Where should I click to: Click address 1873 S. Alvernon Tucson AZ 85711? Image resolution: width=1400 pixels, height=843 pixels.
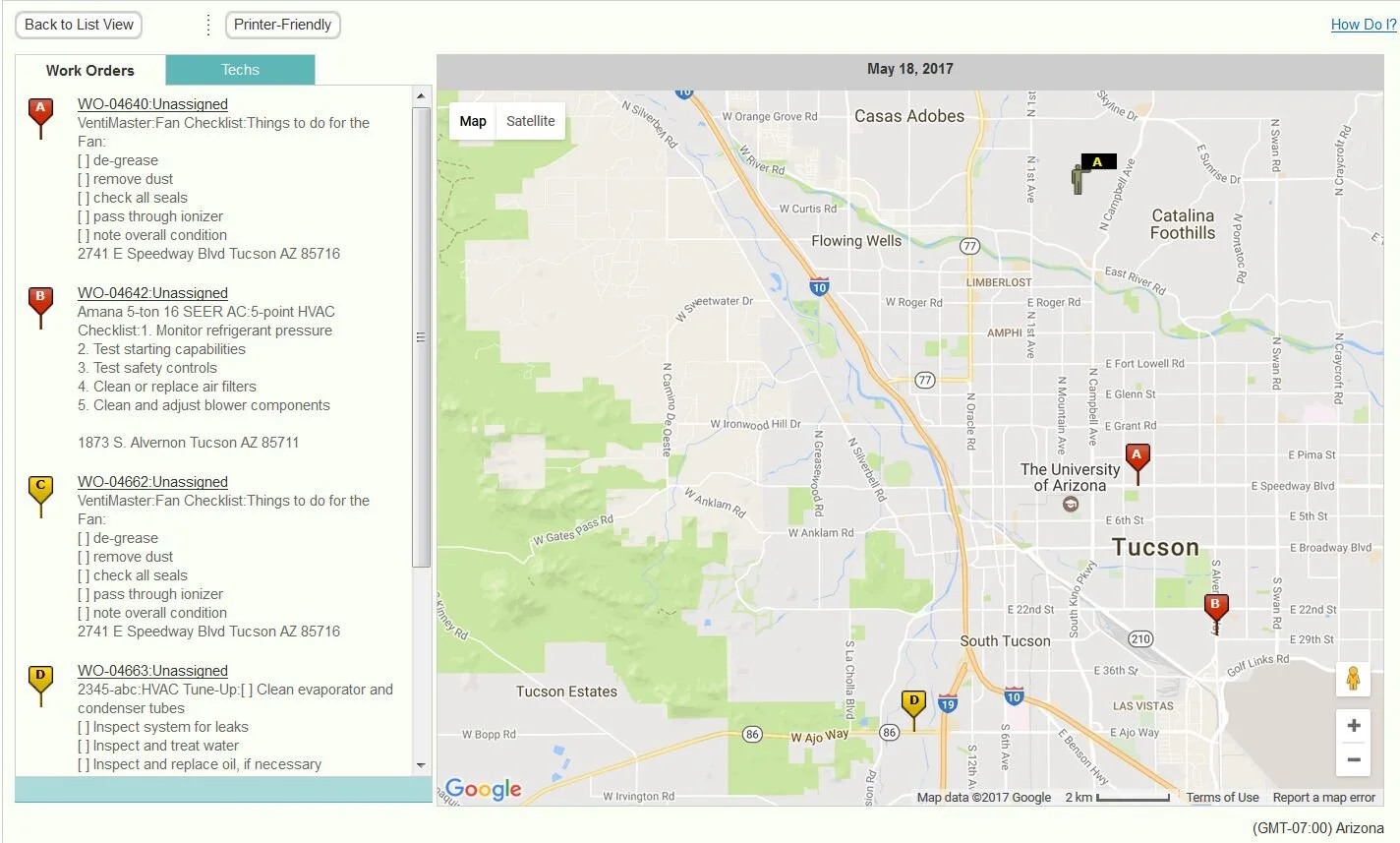click(x=189, y=443)
